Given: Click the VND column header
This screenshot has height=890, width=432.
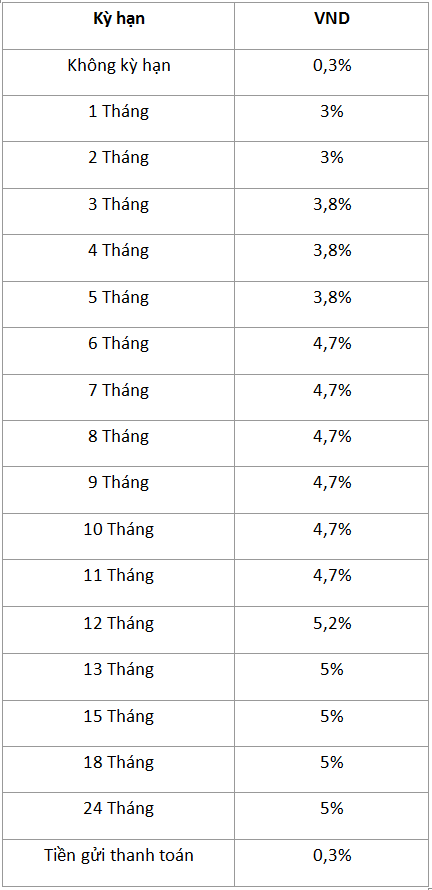Looking at the screenshot, I should pos(332,19).
